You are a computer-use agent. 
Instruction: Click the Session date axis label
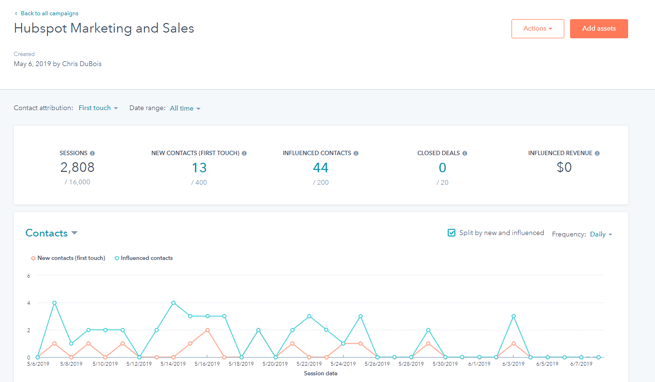click(x=320, y=373)
